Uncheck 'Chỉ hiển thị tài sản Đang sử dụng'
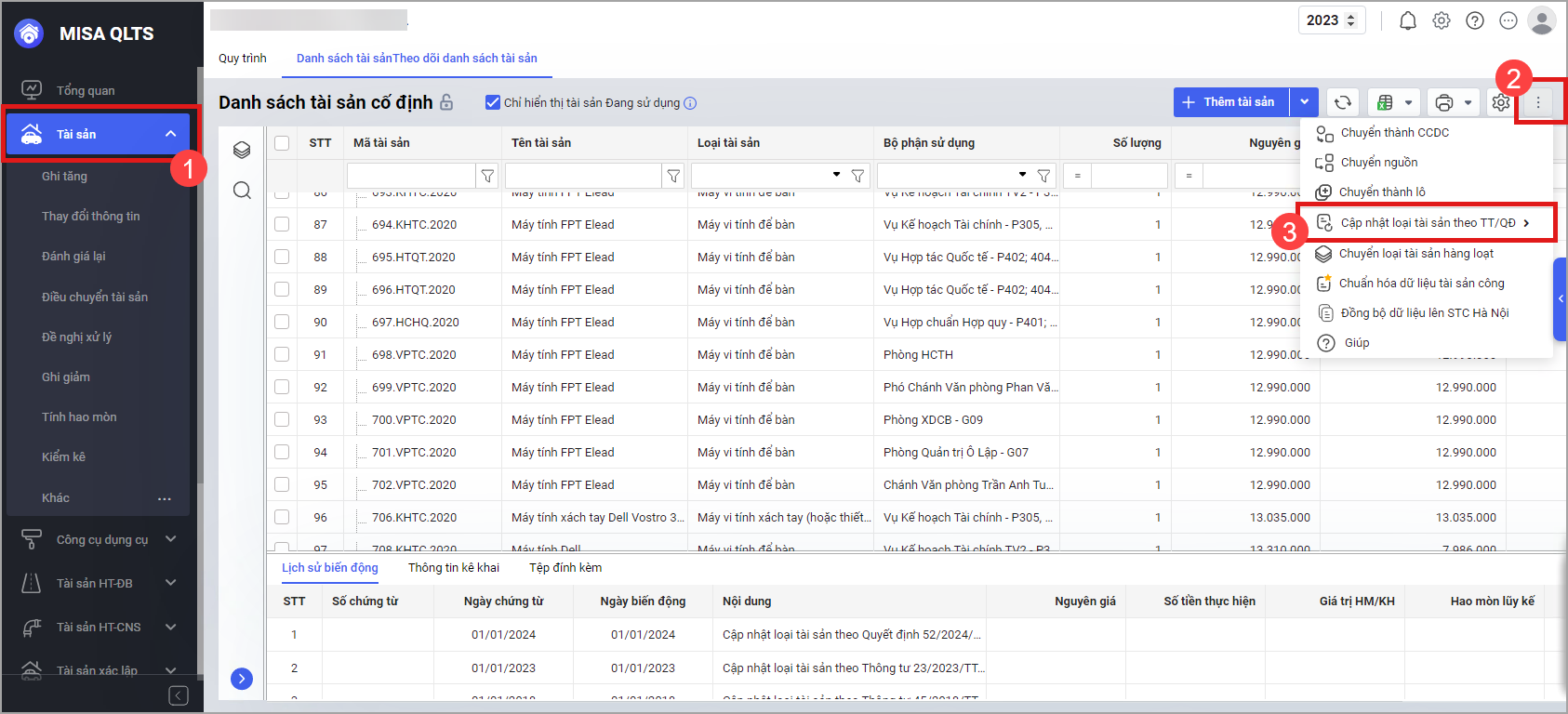The height and width of the screenshot is (714, 1568). 493,102
